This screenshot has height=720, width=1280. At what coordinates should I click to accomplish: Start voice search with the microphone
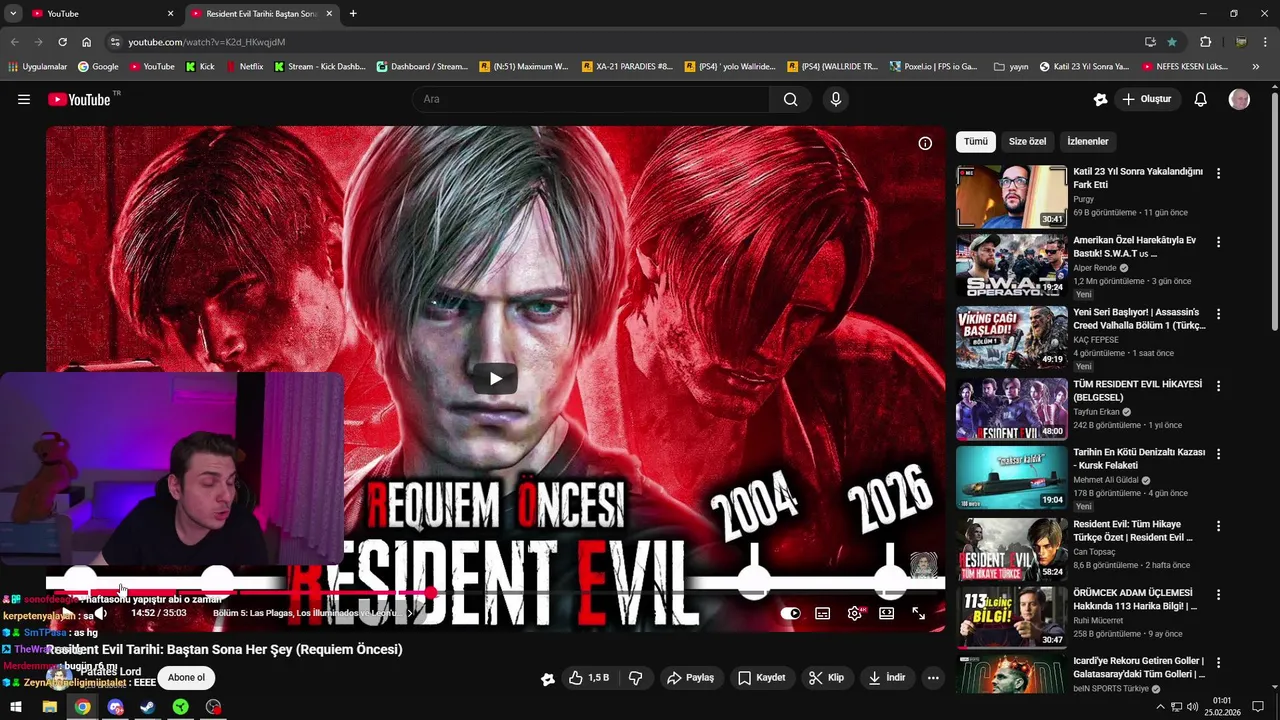click(836, 99)
